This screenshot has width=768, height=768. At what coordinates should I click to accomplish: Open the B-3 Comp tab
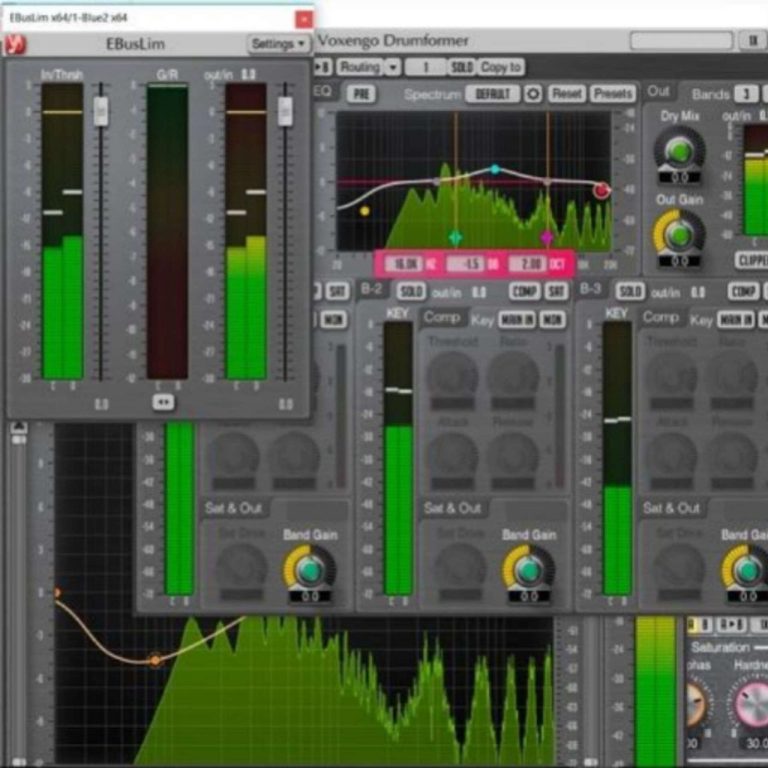(x=661, y=318)
